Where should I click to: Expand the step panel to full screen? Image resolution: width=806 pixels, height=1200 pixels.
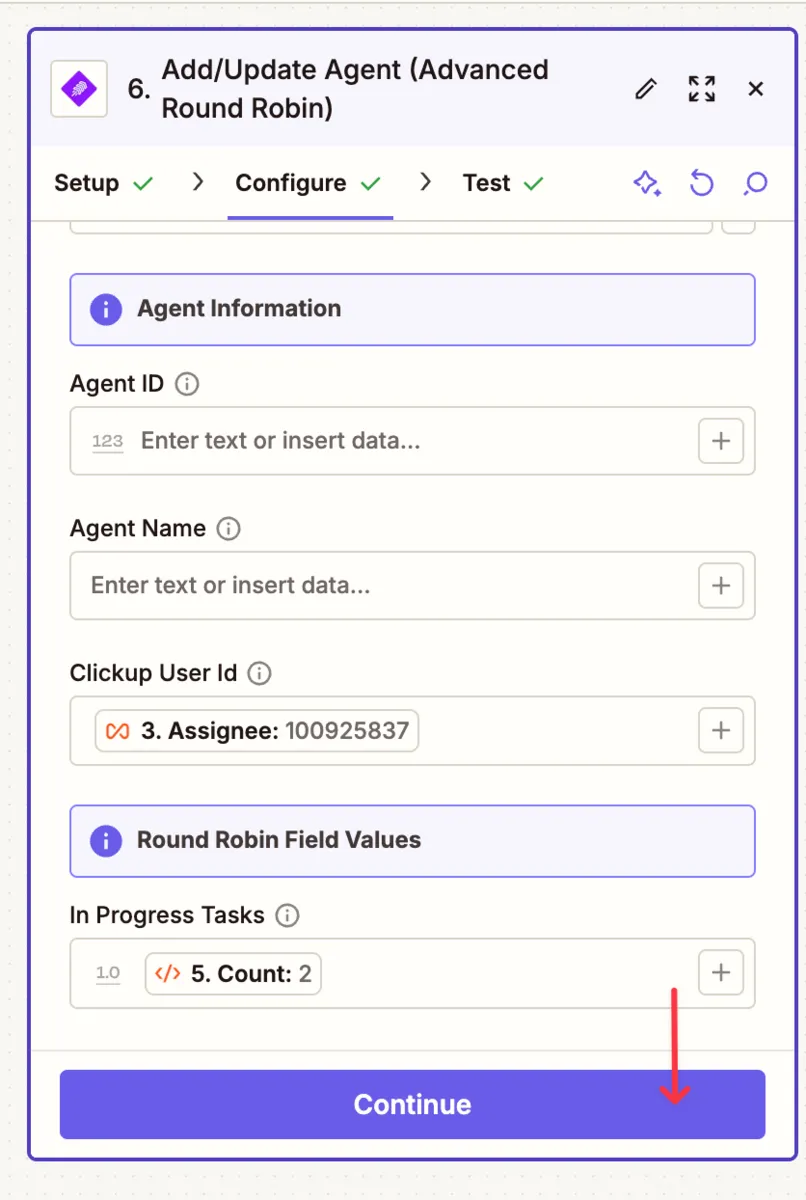click(702, 89)
